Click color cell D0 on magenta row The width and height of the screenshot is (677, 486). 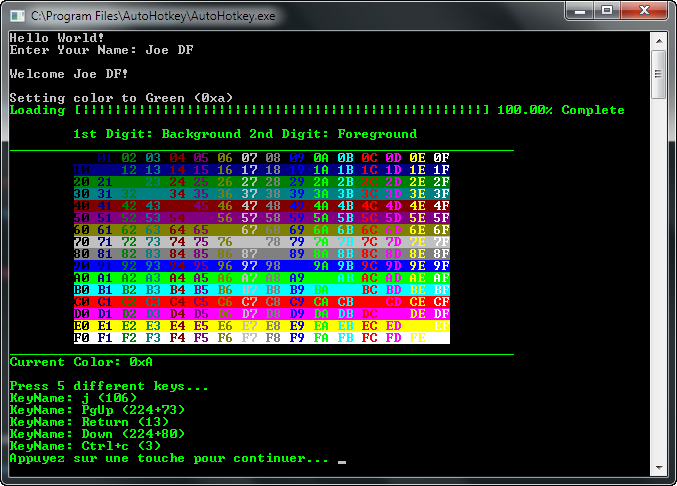point(81,314)
